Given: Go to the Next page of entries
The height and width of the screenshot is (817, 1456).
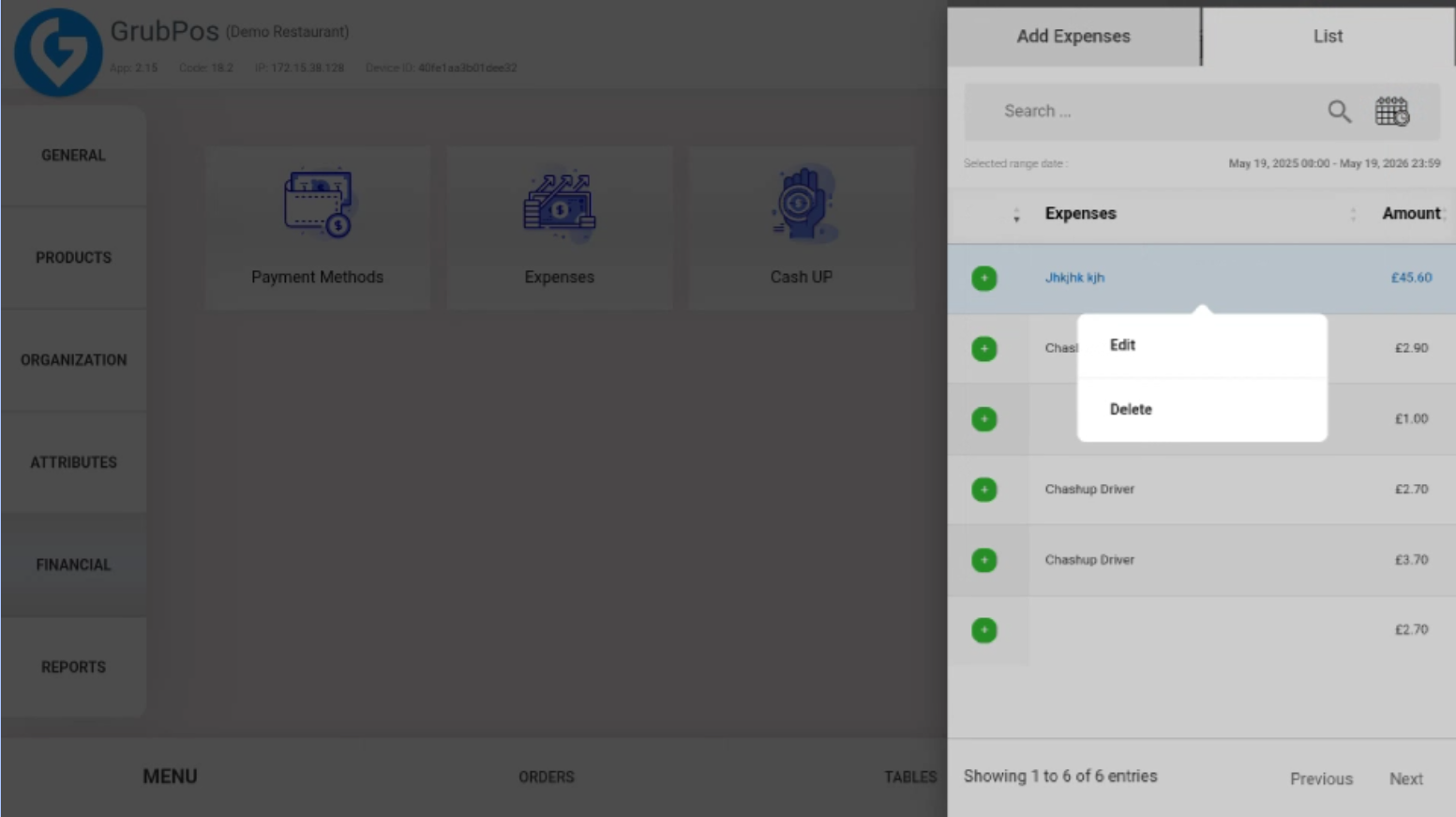Looking at the screenshot, I should click(1406, 779).
